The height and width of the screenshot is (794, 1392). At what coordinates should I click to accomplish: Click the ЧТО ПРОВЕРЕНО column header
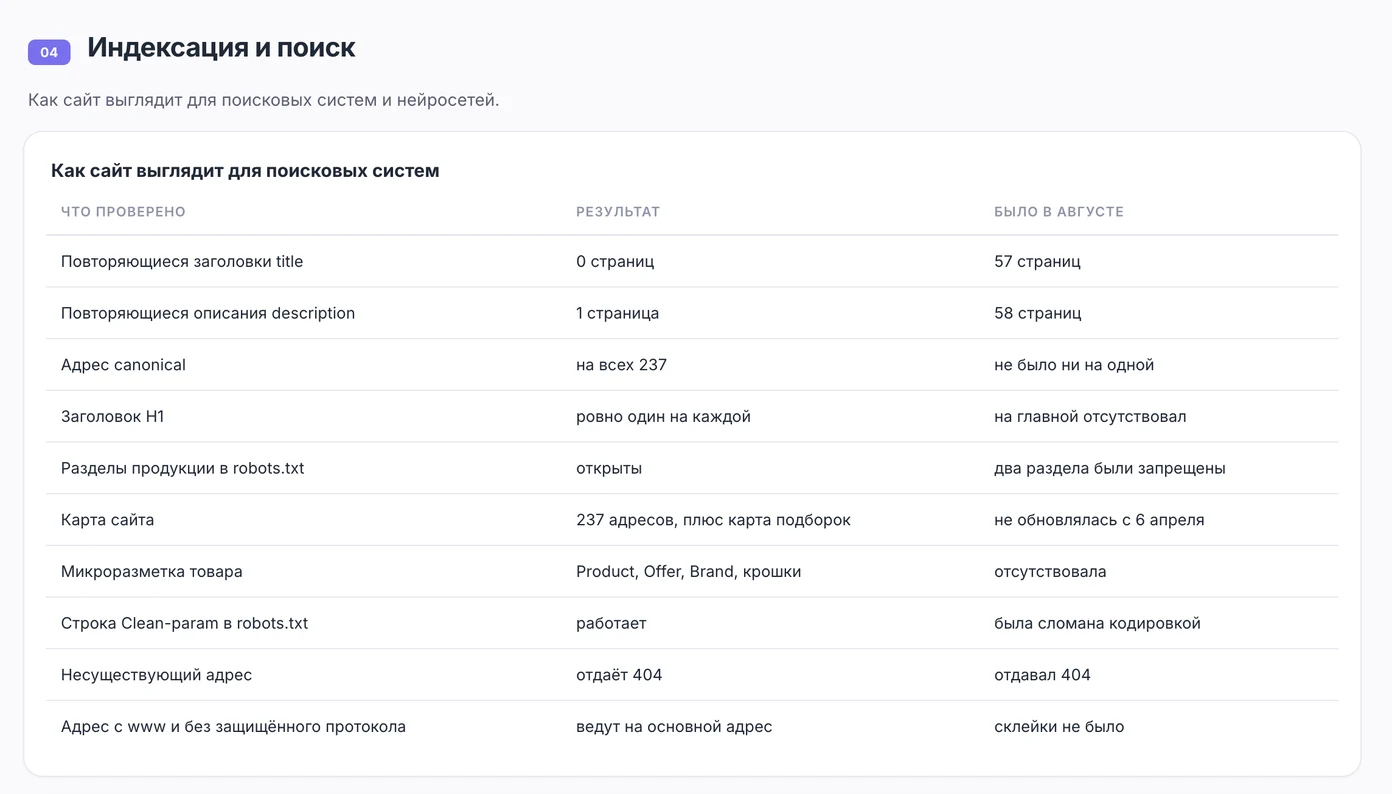pyautogui.click(x=123, y=212)
